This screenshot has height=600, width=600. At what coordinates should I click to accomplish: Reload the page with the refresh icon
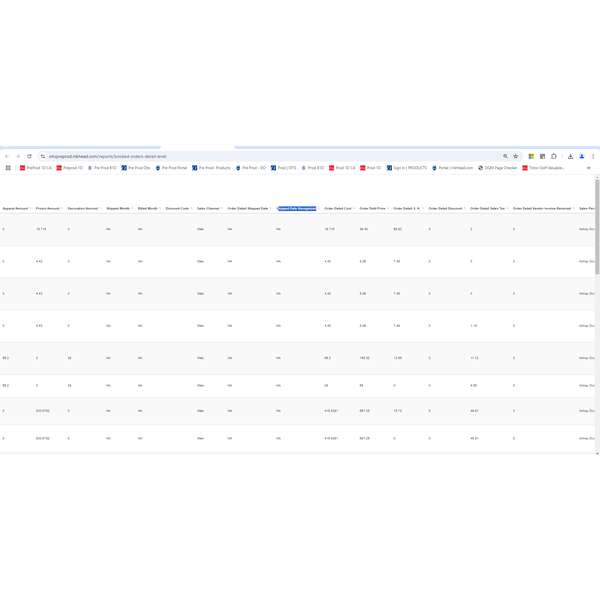pyautogui.click(x=29, y=156)
